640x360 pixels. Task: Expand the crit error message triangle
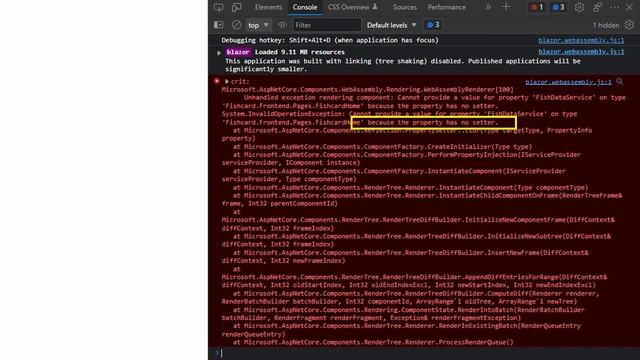tap(227, 82)
